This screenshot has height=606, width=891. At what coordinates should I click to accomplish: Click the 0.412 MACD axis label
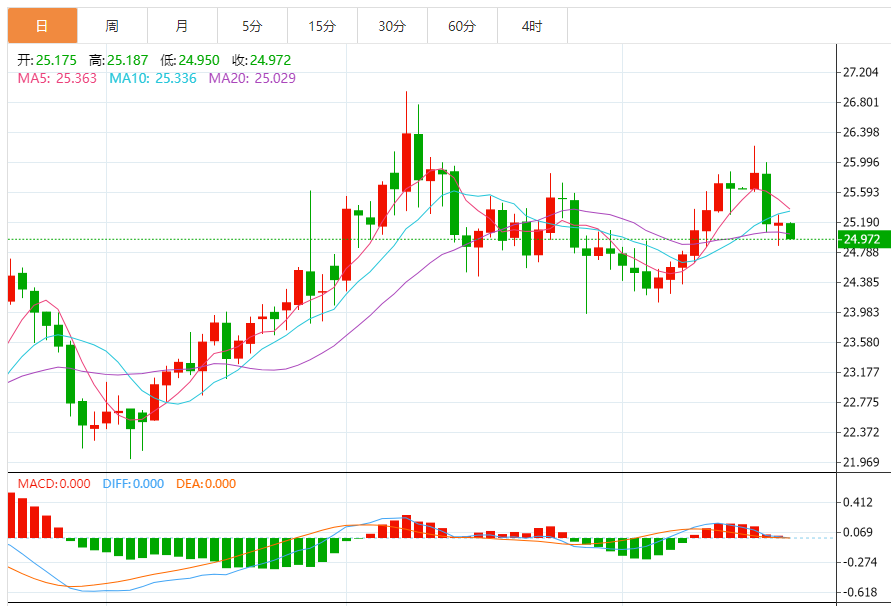pos(857,503)
